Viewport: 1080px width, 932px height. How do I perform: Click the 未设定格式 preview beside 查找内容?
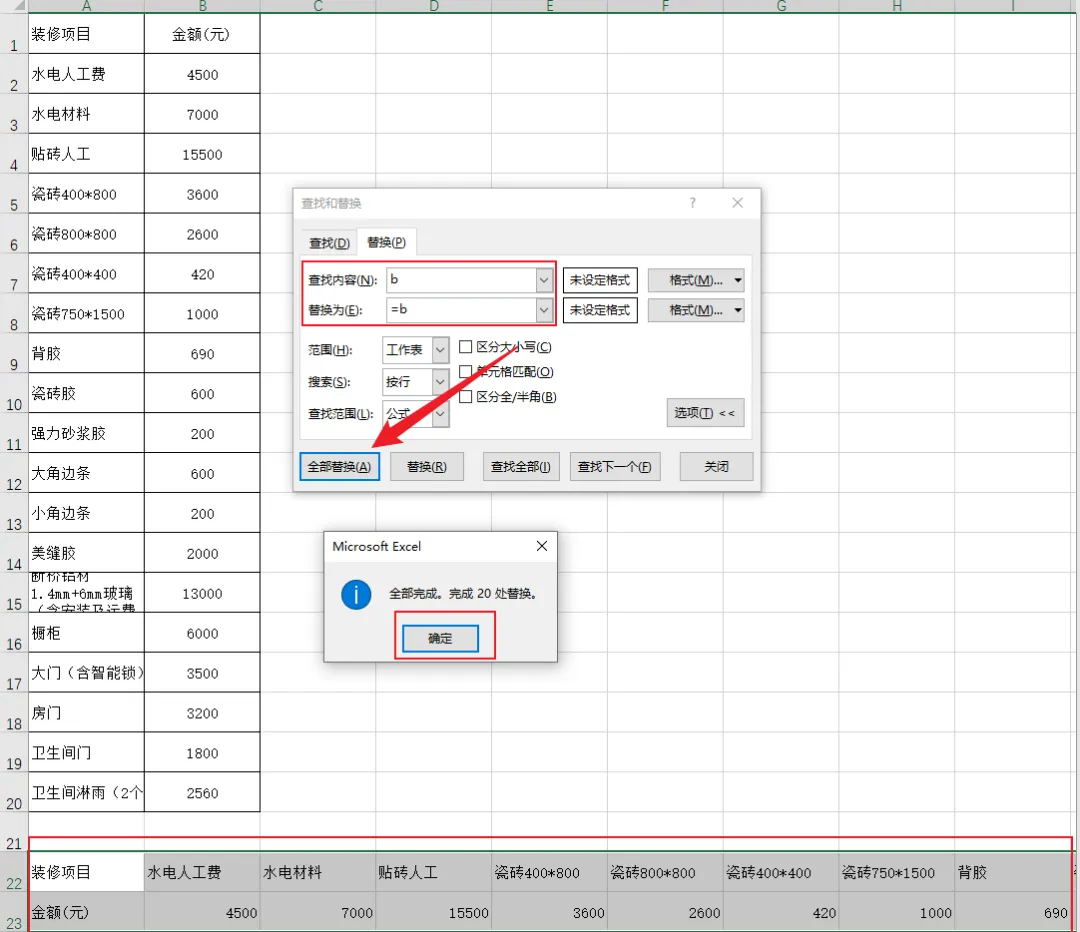600,280
